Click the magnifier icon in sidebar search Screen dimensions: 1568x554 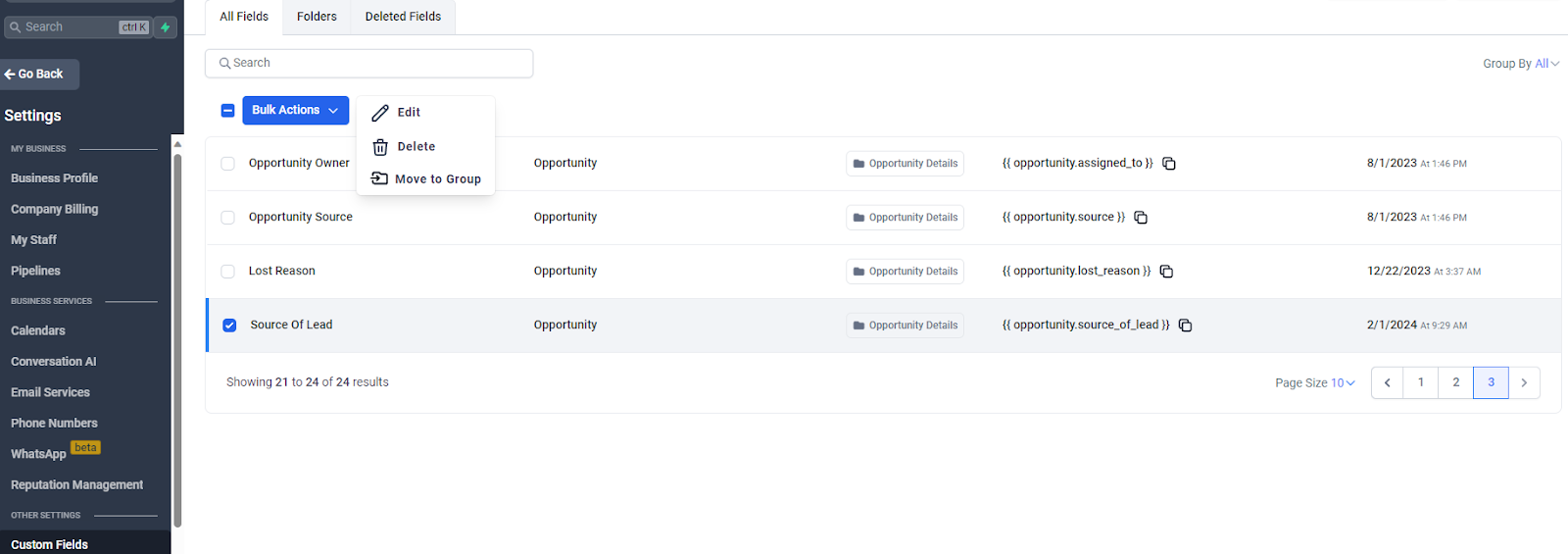pyautogui.click(x=16, y=27)
